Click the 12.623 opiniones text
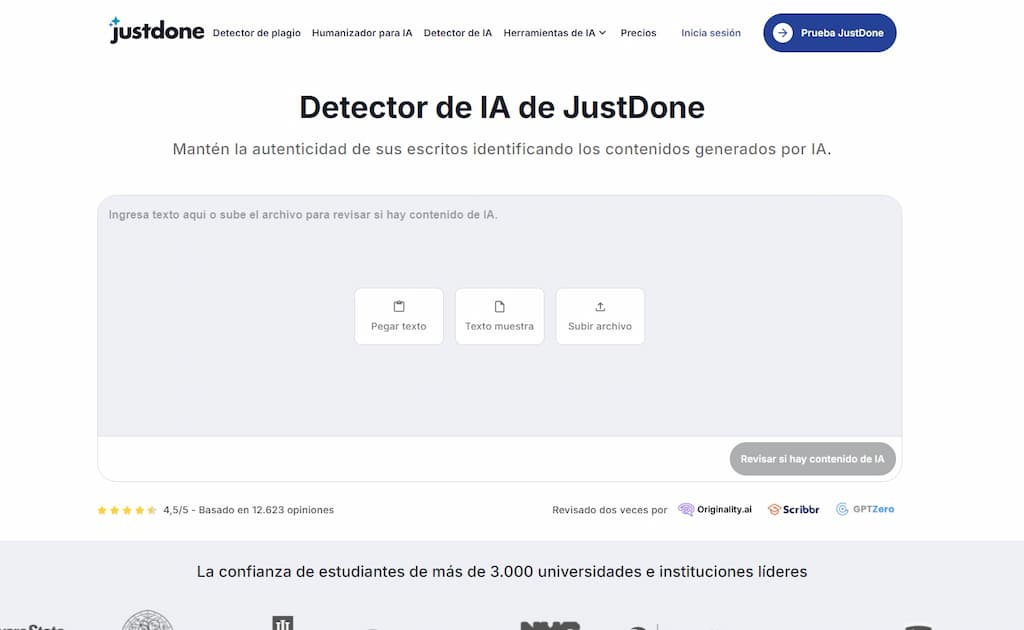The height and width of the screenshot is (630, 1024). [290, 510]
